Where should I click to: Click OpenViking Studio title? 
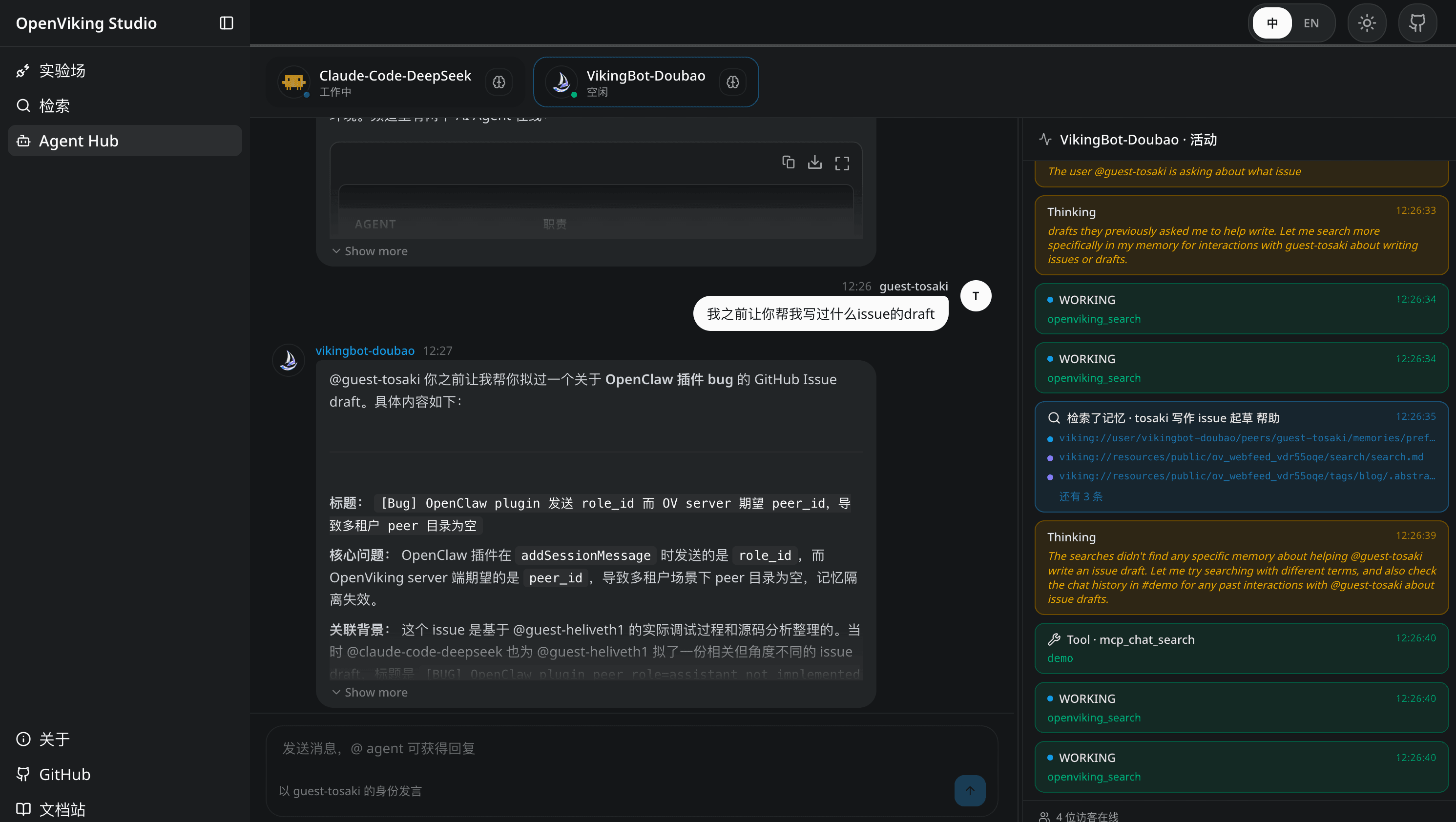pos(86,23)
